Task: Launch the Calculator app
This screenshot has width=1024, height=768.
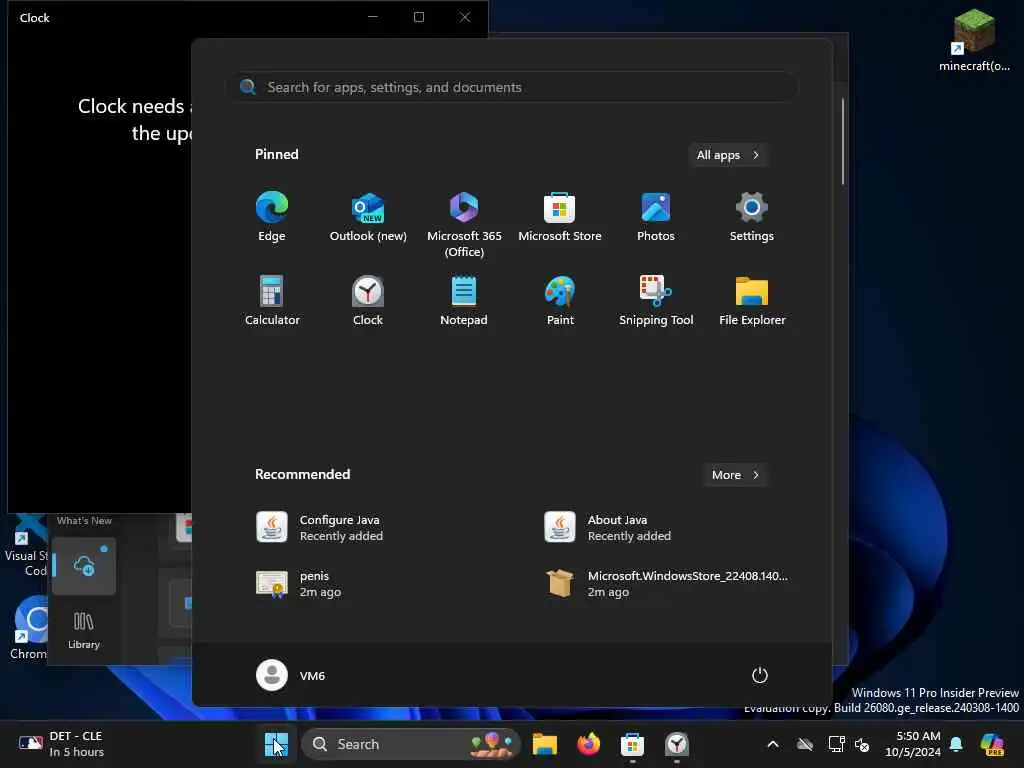Action: pos(272,301)
